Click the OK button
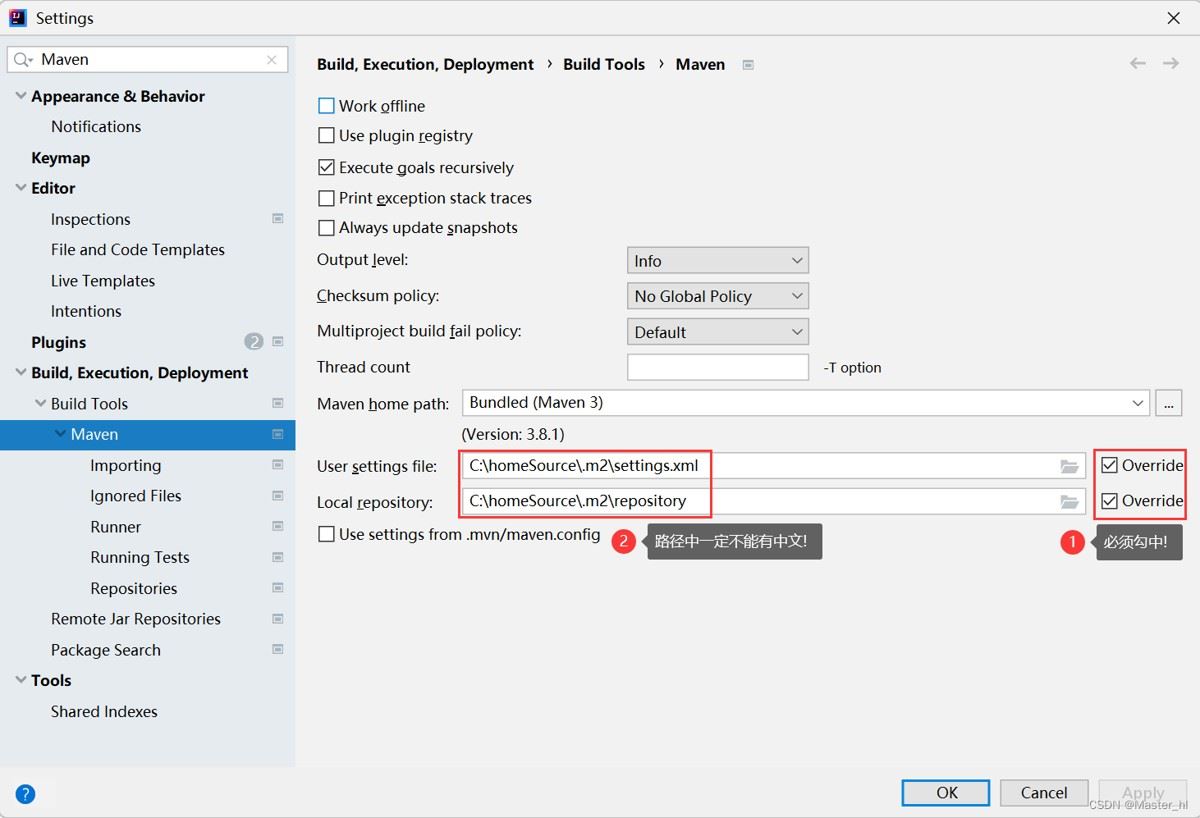Screen dimensions: 1200x818 pyautogui.click(x=946, y=793)
